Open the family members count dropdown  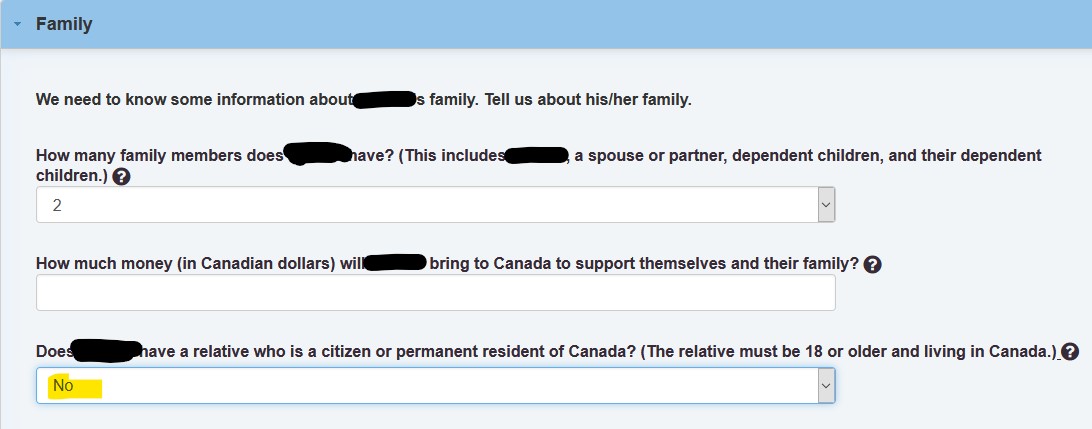tap(435, 205)
